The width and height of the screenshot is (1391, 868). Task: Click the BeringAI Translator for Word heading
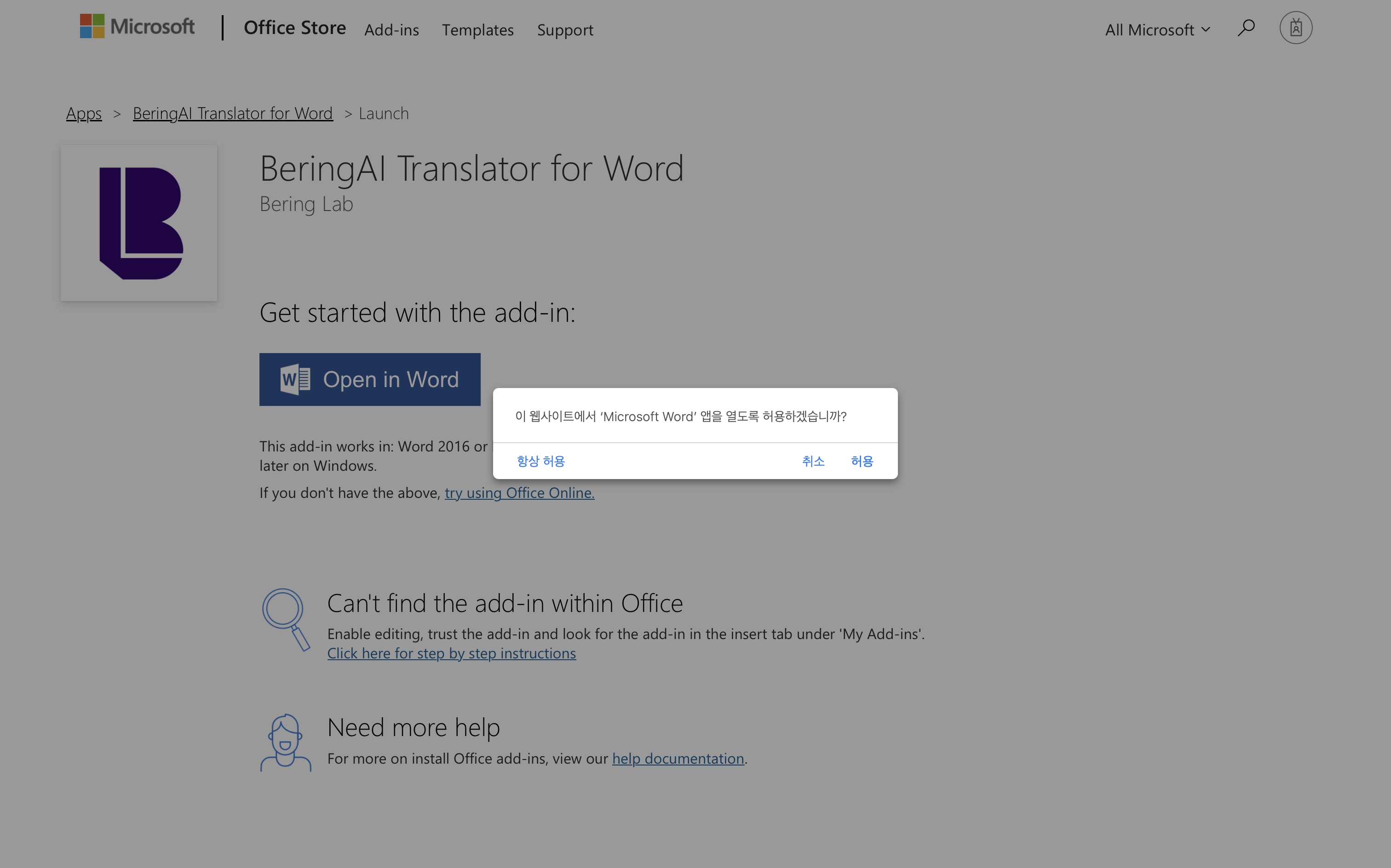(x=471, y=168)
